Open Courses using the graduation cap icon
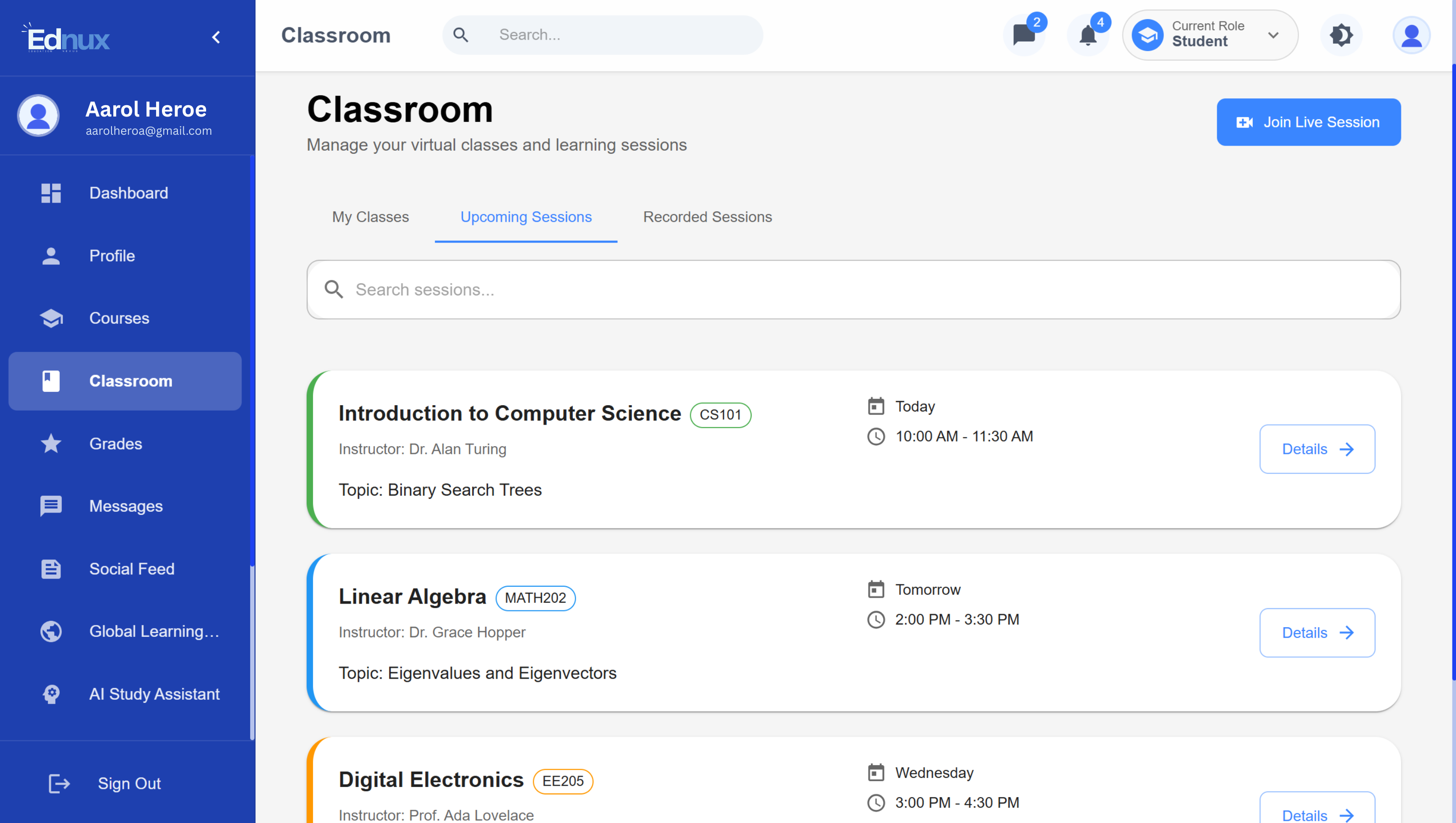The height and width of the screenshot is (823, 1456). pyautogui.click(x=51, y=318)
